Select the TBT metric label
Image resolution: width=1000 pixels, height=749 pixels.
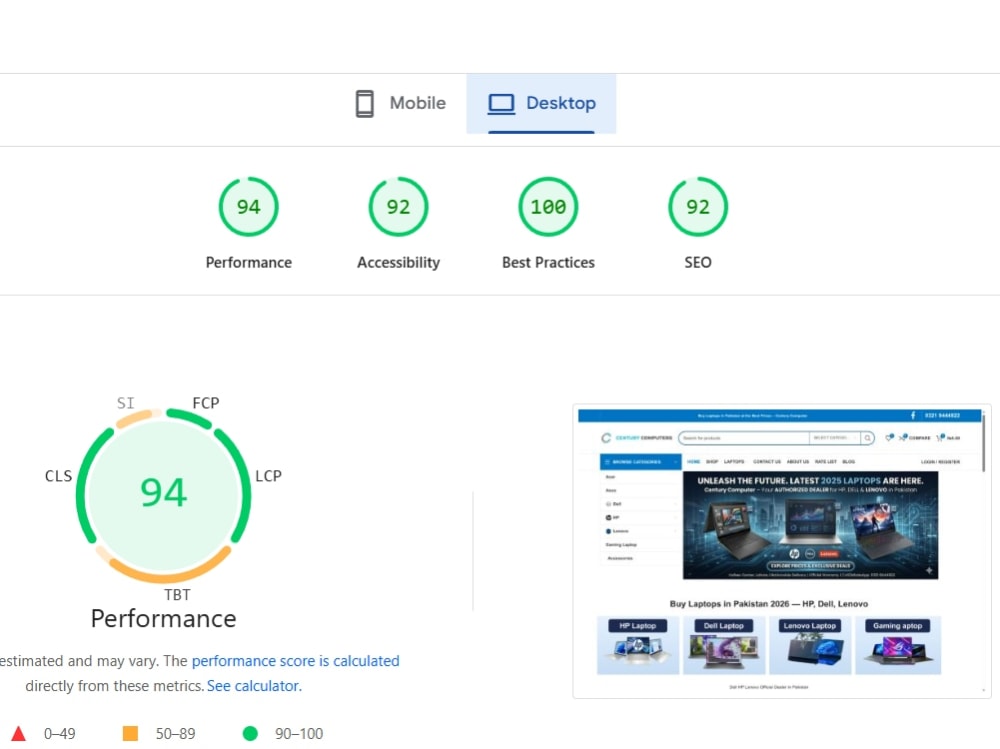point(177,595)
